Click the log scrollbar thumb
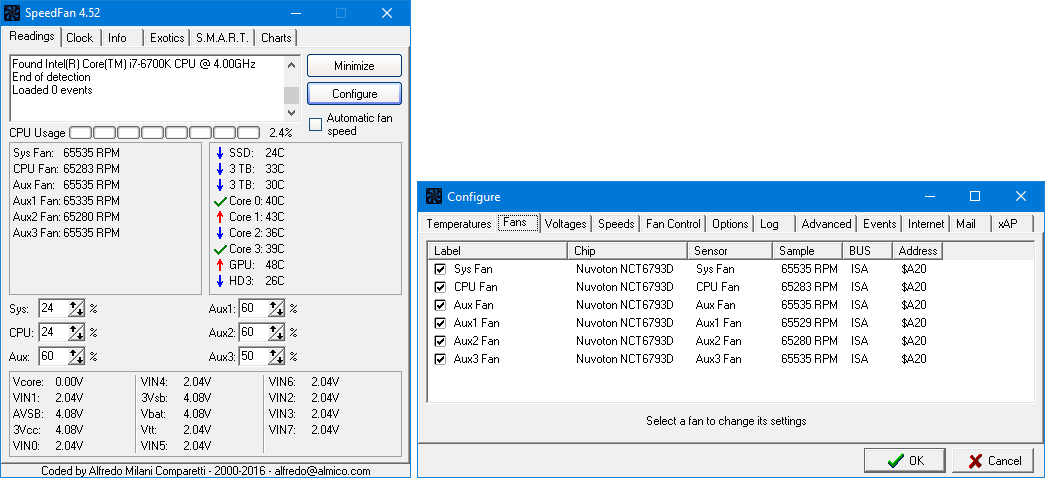The width and height of the screenshot is (1045, 478). [291, 95]
